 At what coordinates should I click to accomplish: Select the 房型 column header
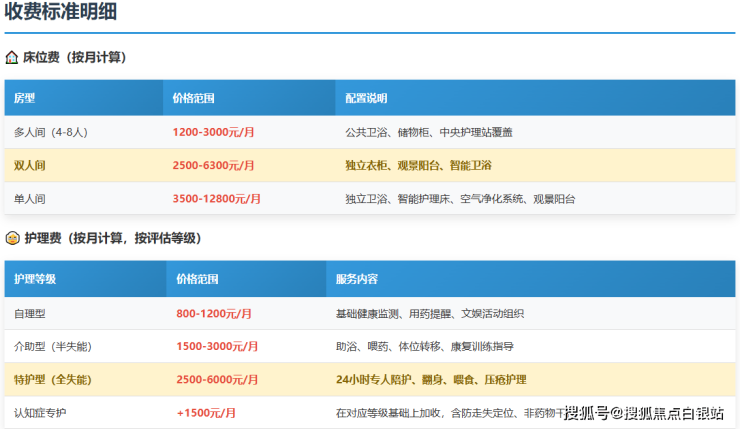[x=25, y=98]
